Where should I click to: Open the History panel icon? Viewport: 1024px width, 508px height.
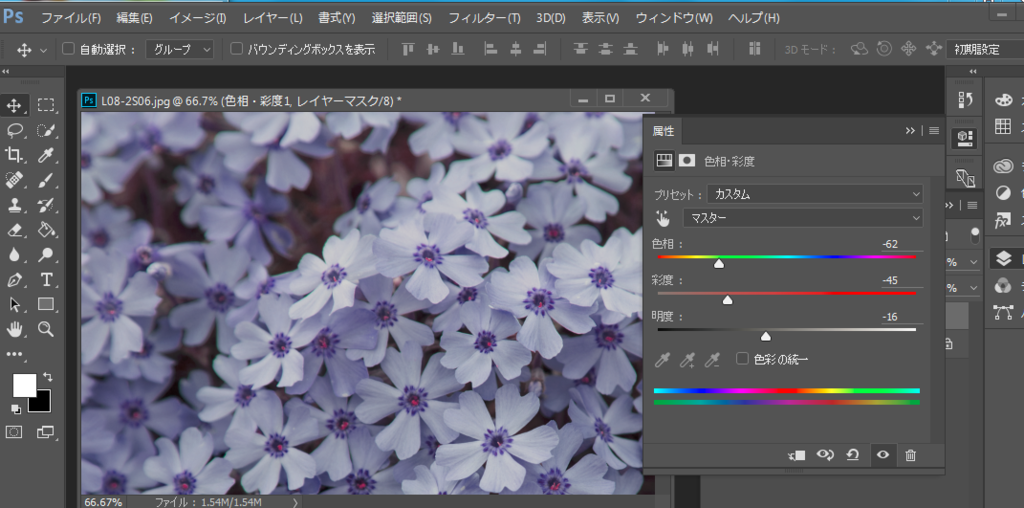(965, 100)
